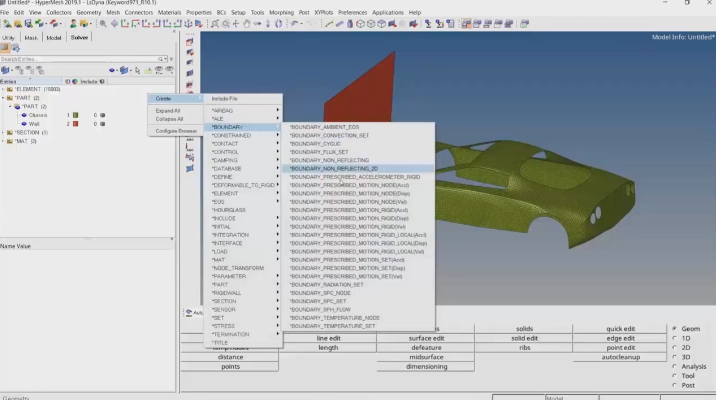Choose *BOUNDARY_CYCLIC from the submenu
716x400 pixels.
pos(316,143)
